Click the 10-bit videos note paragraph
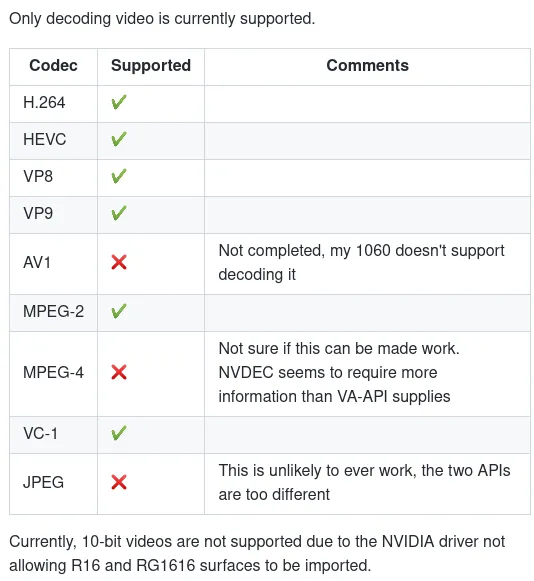 257,553
